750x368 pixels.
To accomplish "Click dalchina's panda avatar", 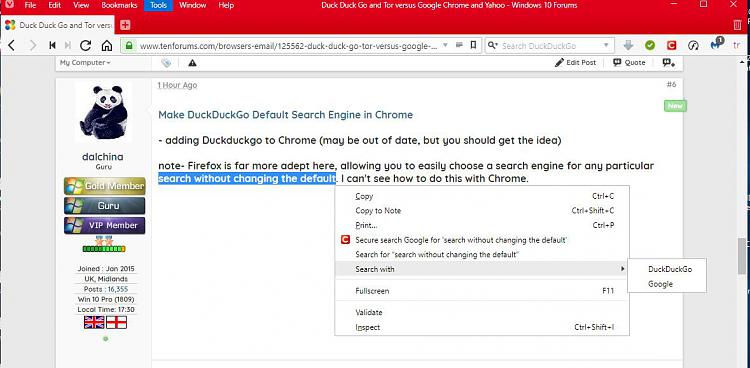I will pos(104,112).
